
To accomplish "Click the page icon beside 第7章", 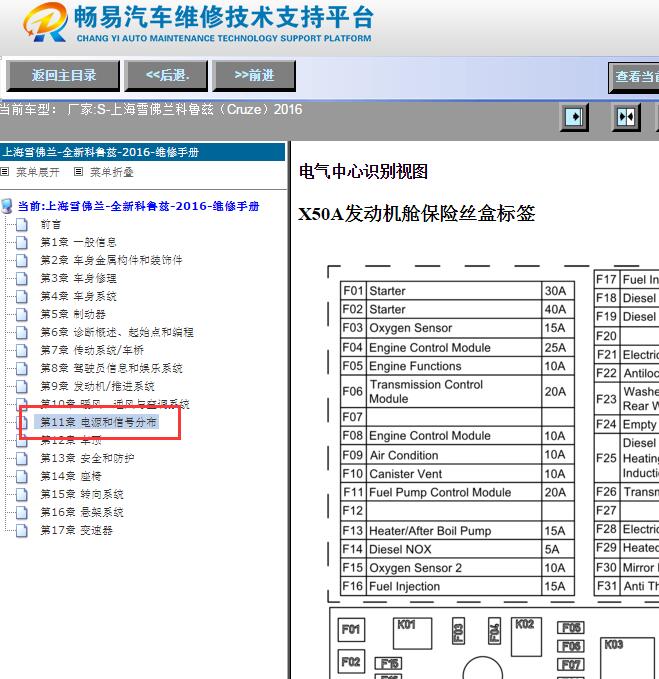I will [22, 350].
